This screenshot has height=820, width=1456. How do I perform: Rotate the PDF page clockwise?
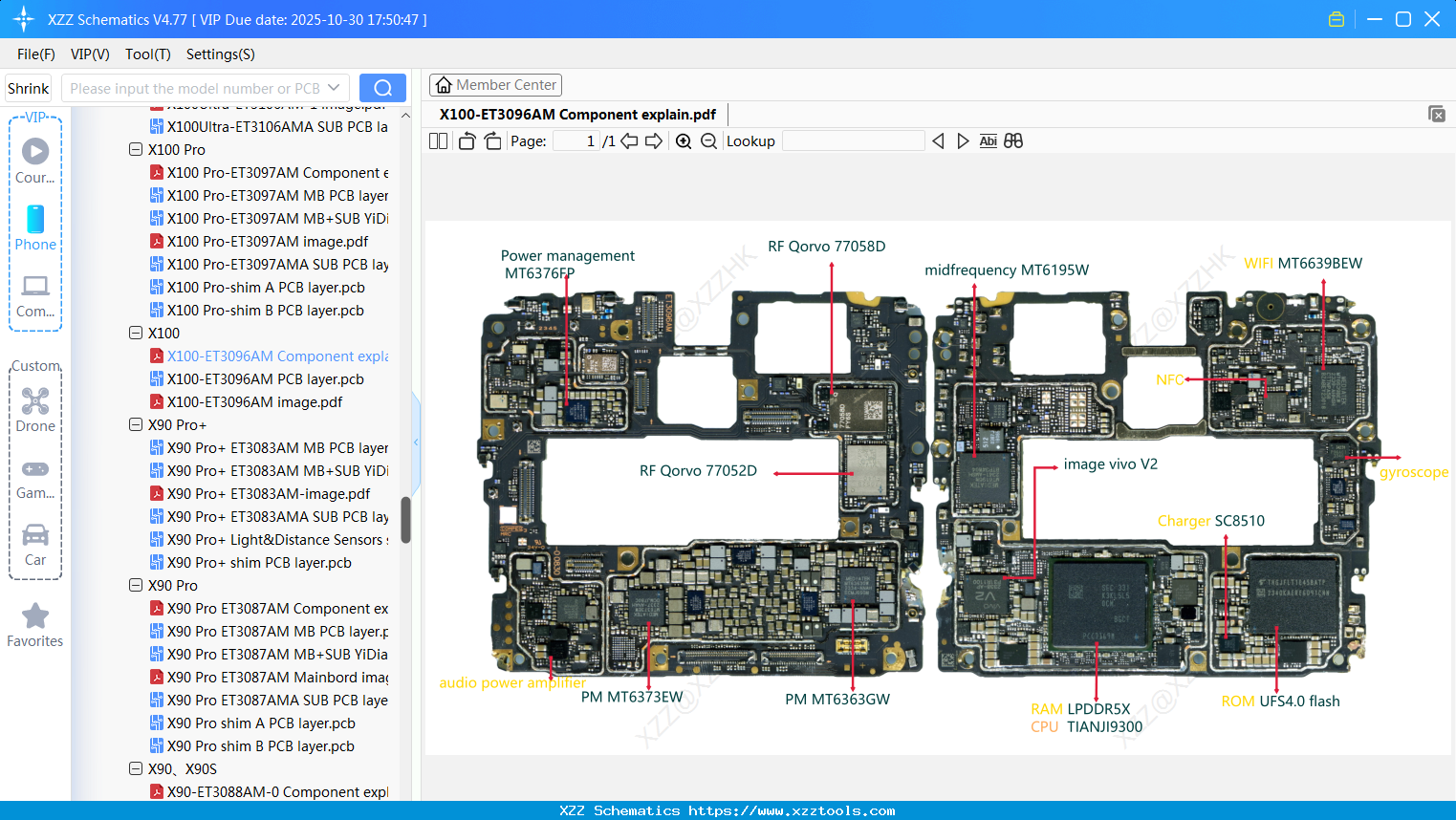coord(491,140)
